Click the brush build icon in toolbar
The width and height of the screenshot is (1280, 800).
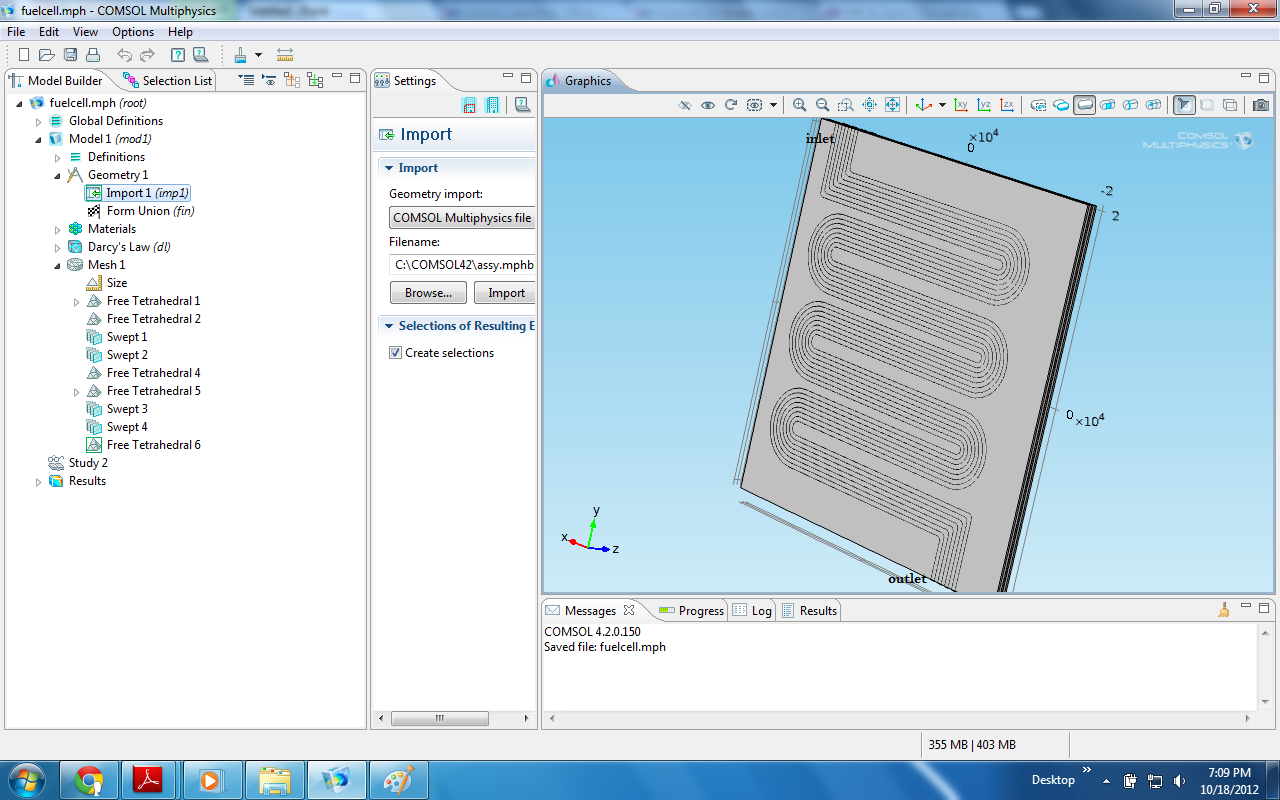240,55
